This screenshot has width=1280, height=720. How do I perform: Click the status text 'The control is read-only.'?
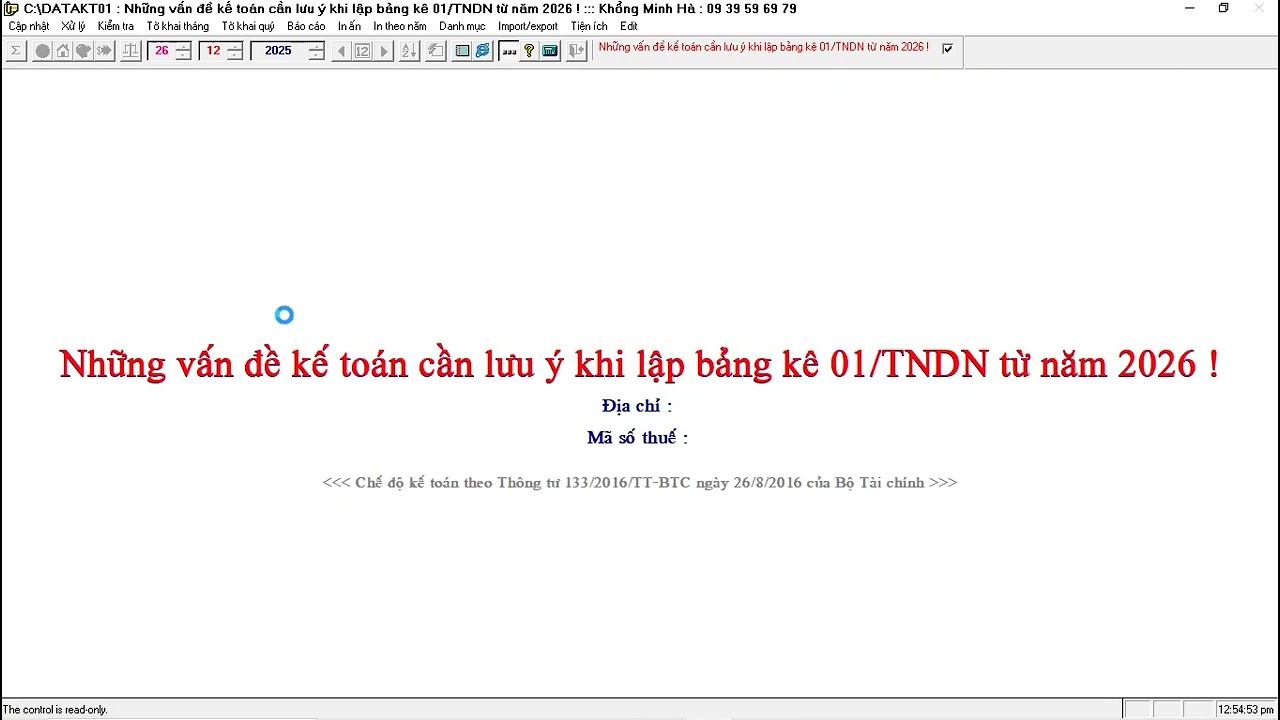tap(55, 710)
